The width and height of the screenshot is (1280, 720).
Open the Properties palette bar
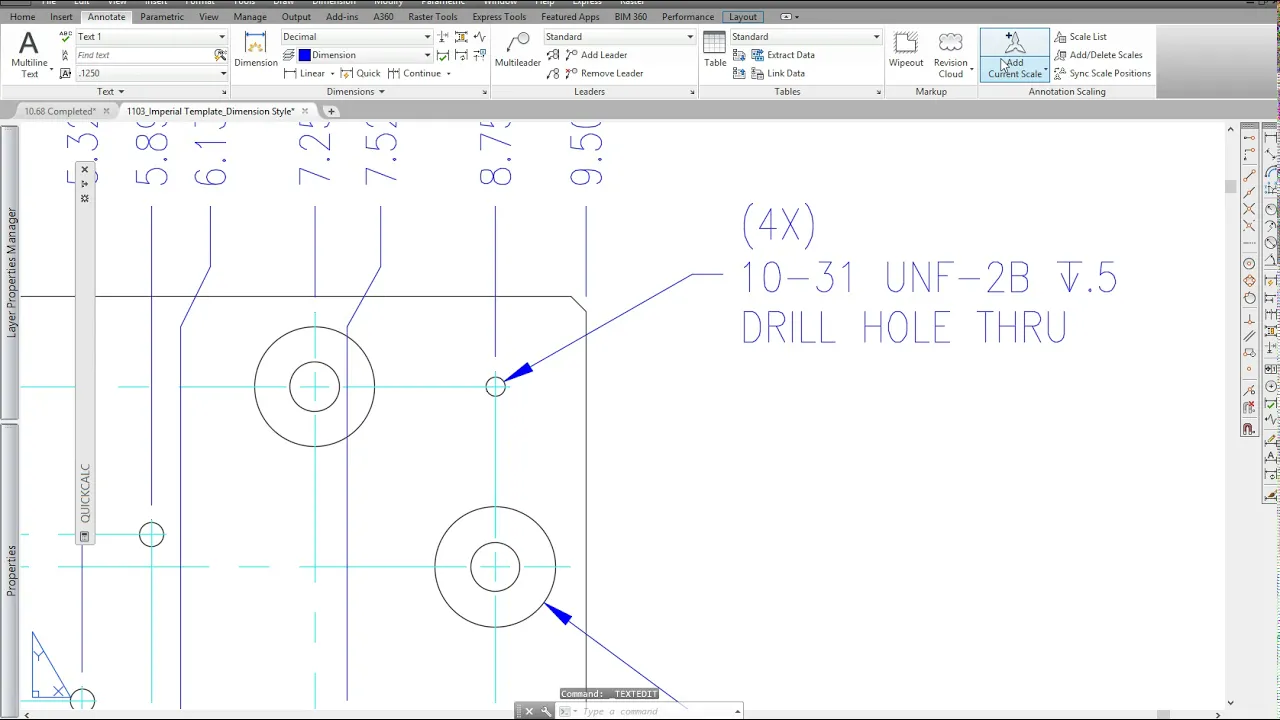pos(10,570)
